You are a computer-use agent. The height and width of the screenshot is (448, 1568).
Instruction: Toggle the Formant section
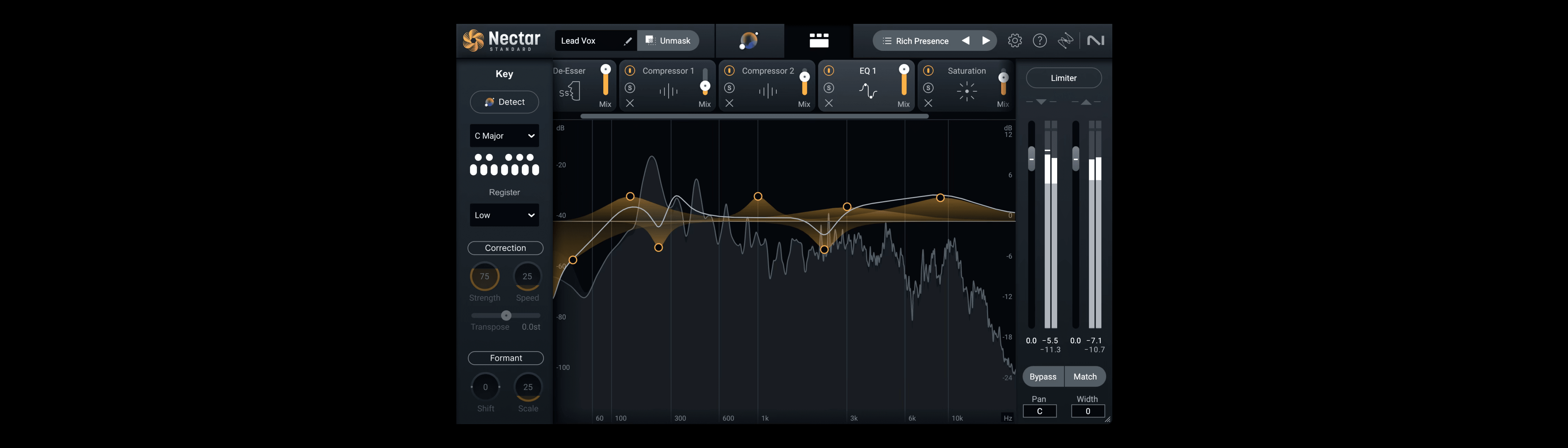505,358
